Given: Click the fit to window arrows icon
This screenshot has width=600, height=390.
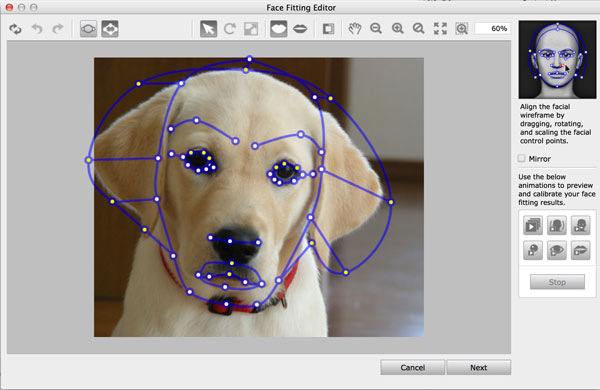Looking at the screenshot, I should pos(440,29).
